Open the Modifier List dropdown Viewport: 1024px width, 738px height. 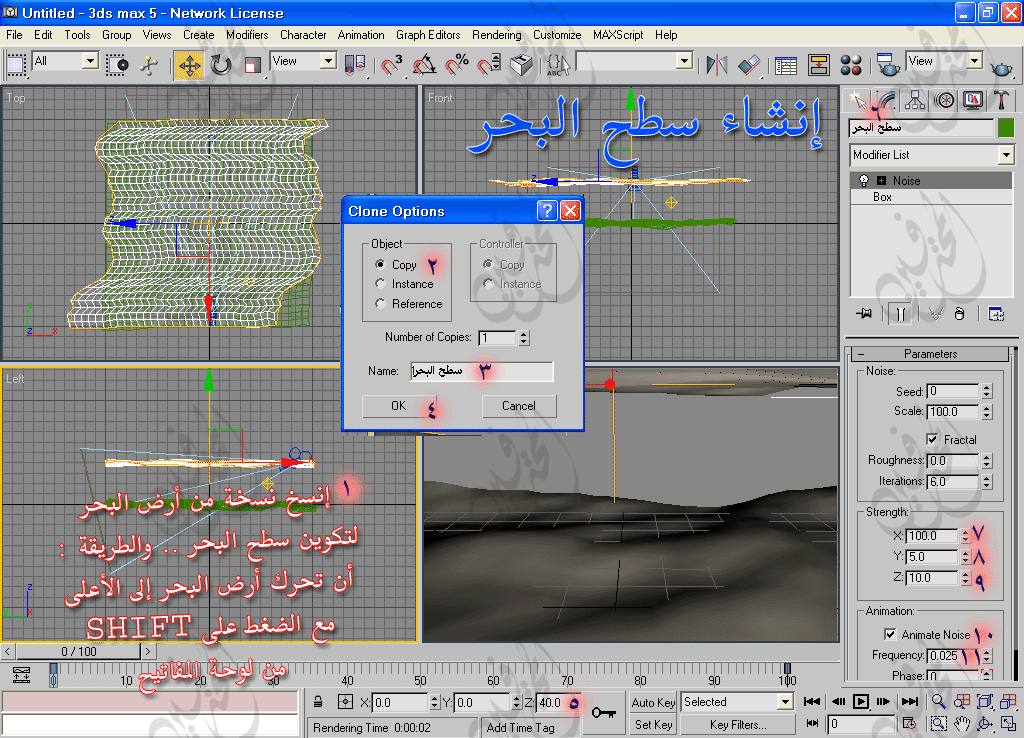tap(1006, 155)
